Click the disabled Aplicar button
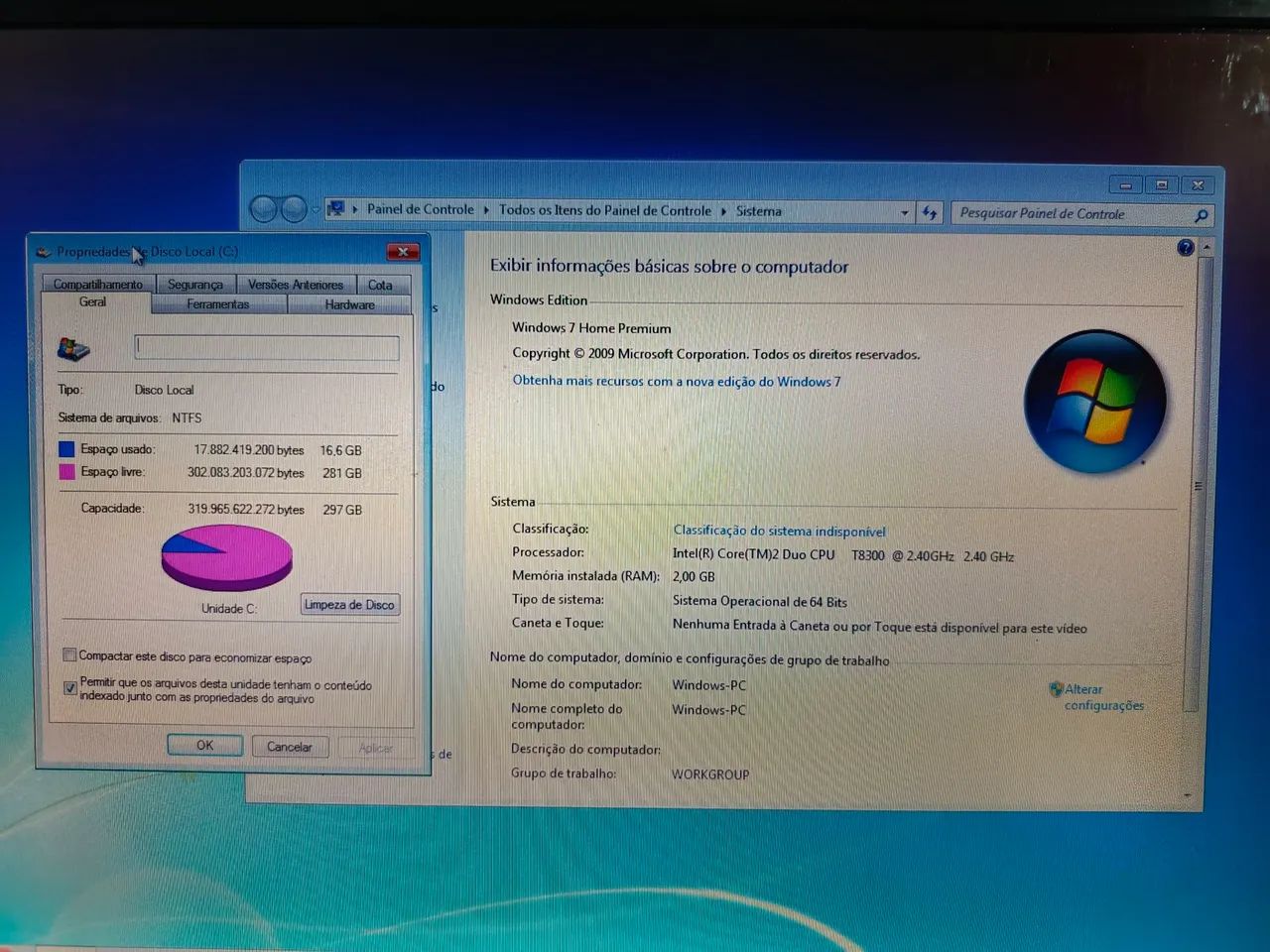 point(376,748)
